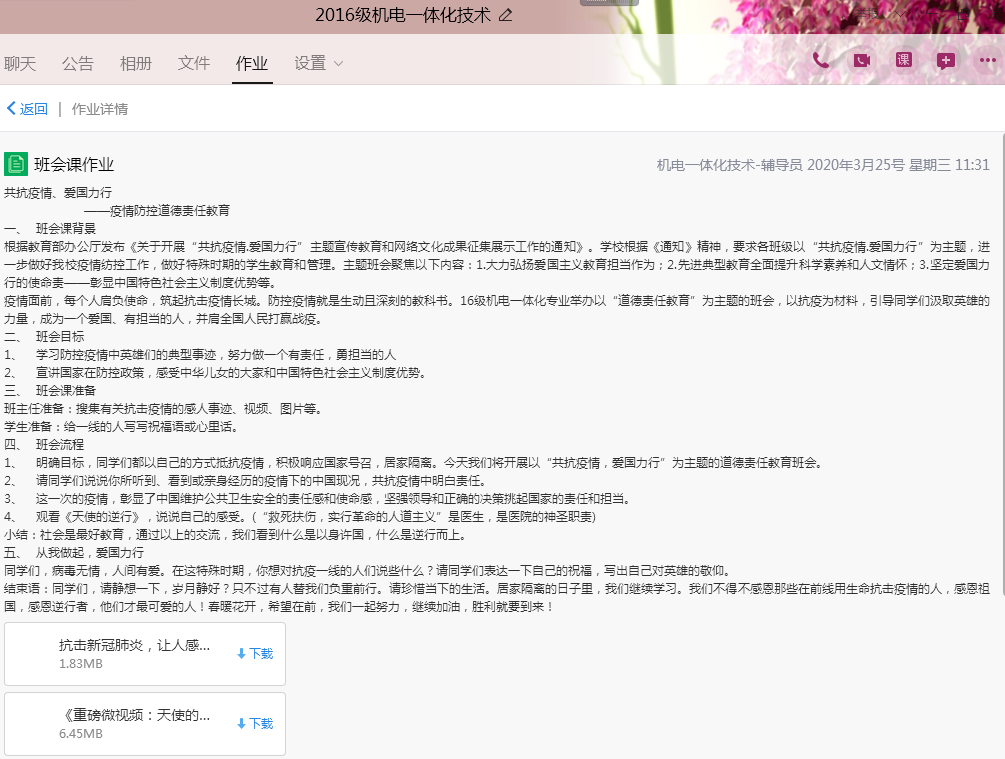Start a group video call

[862, 60]
